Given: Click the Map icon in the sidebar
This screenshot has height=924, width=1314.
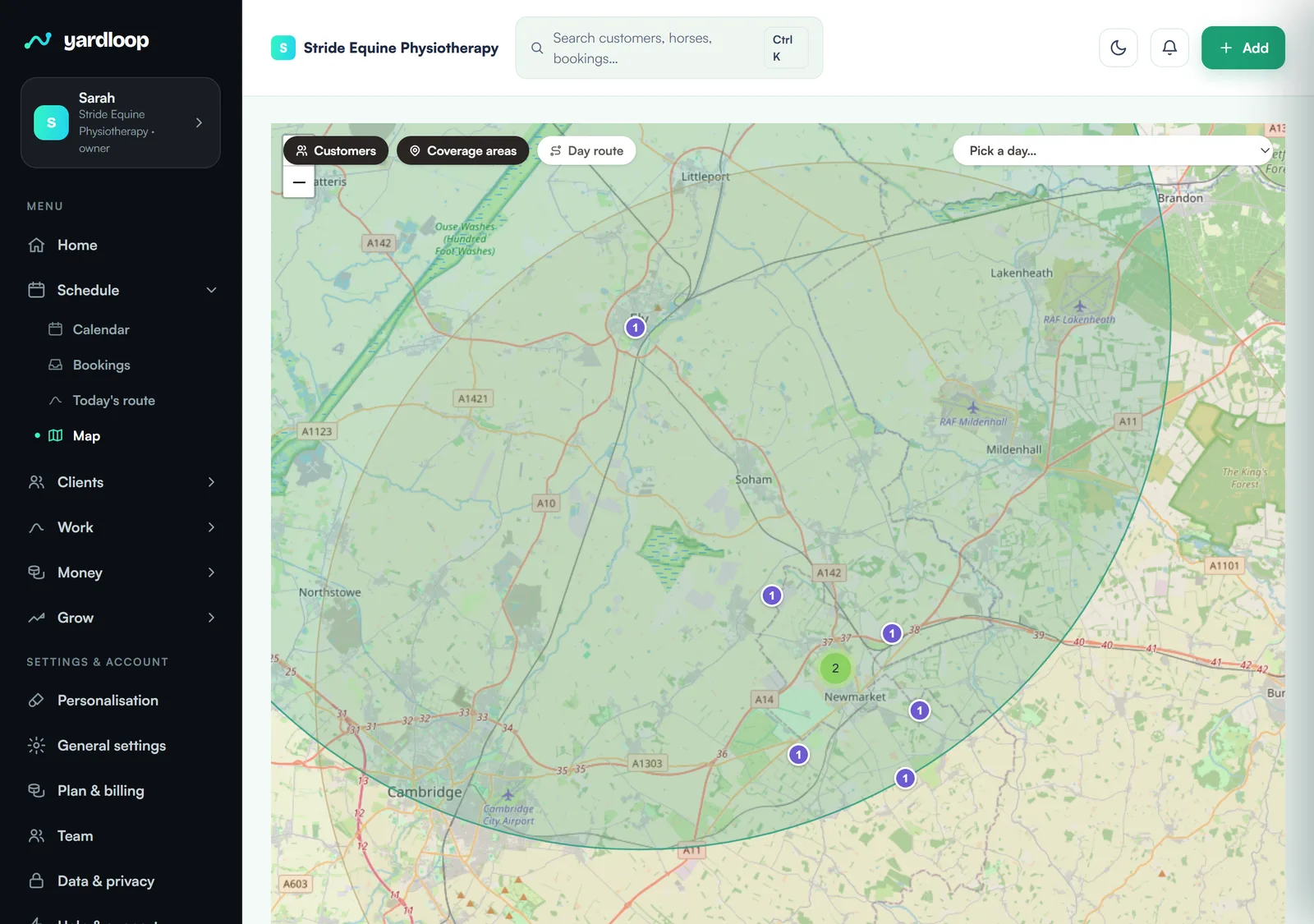Looking at the screenshot, I should (x=56, y=435).
